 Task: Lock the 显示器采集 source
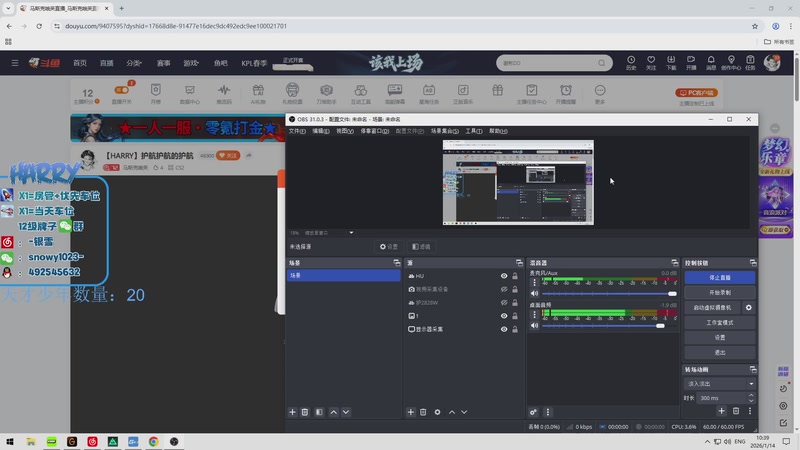coord(515,329)
